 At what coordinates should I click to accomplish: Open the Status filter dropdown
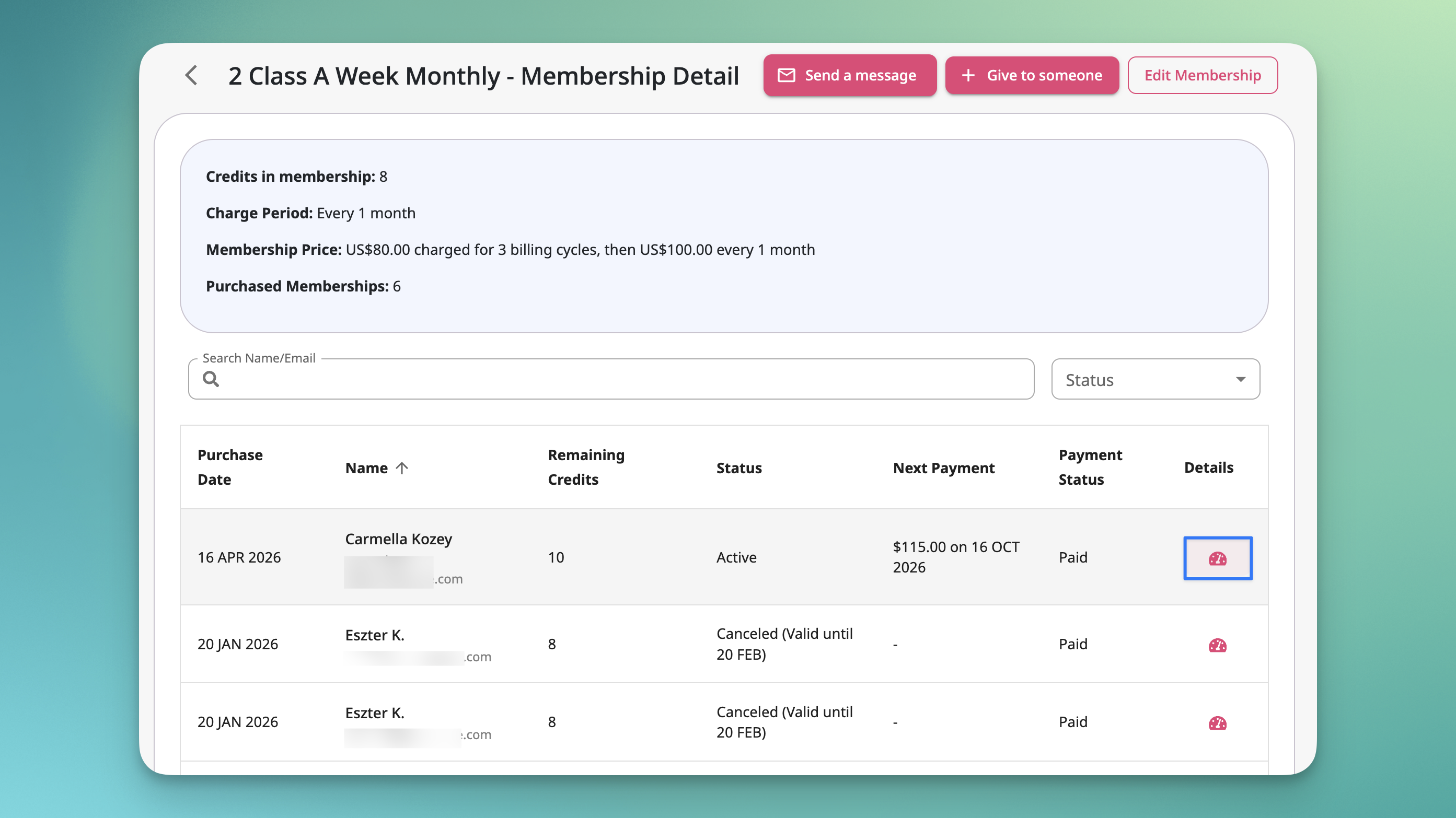[1155, 379]
